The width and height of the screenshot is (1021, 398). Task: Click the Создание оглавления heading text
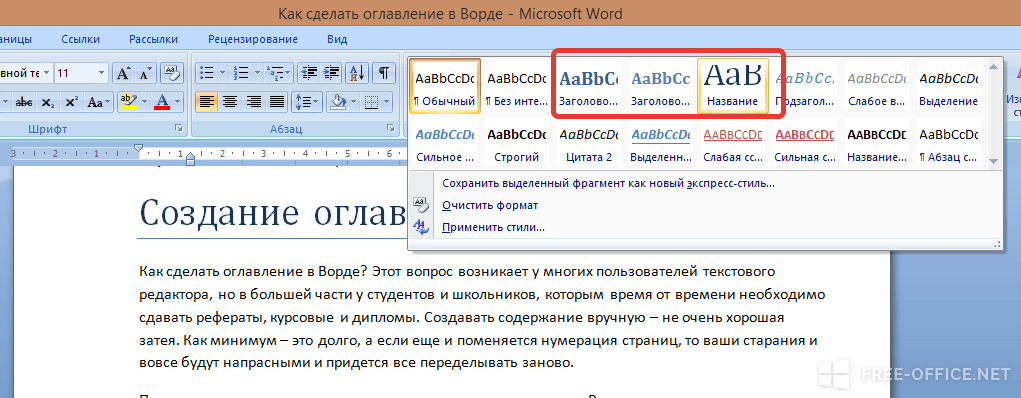point(273,214)
